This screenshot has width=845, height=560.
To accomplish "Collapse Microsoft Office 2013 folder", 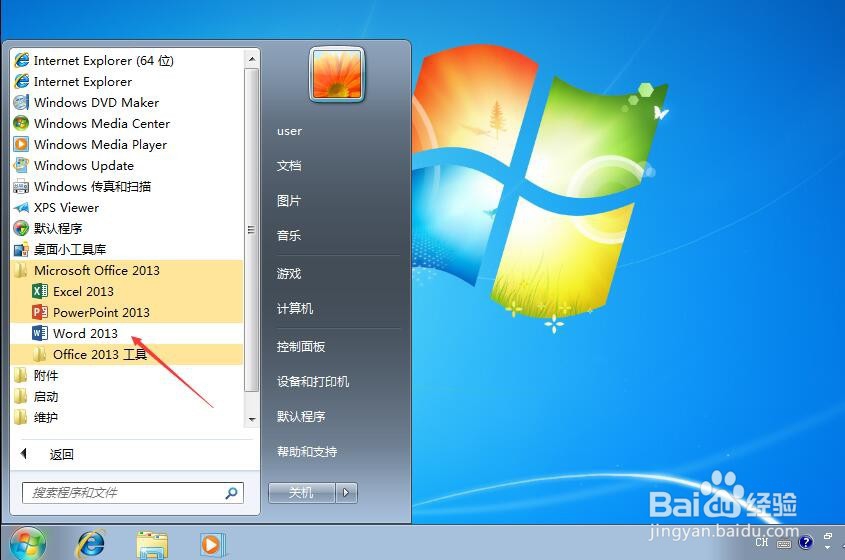I will (x=127, y=271).
